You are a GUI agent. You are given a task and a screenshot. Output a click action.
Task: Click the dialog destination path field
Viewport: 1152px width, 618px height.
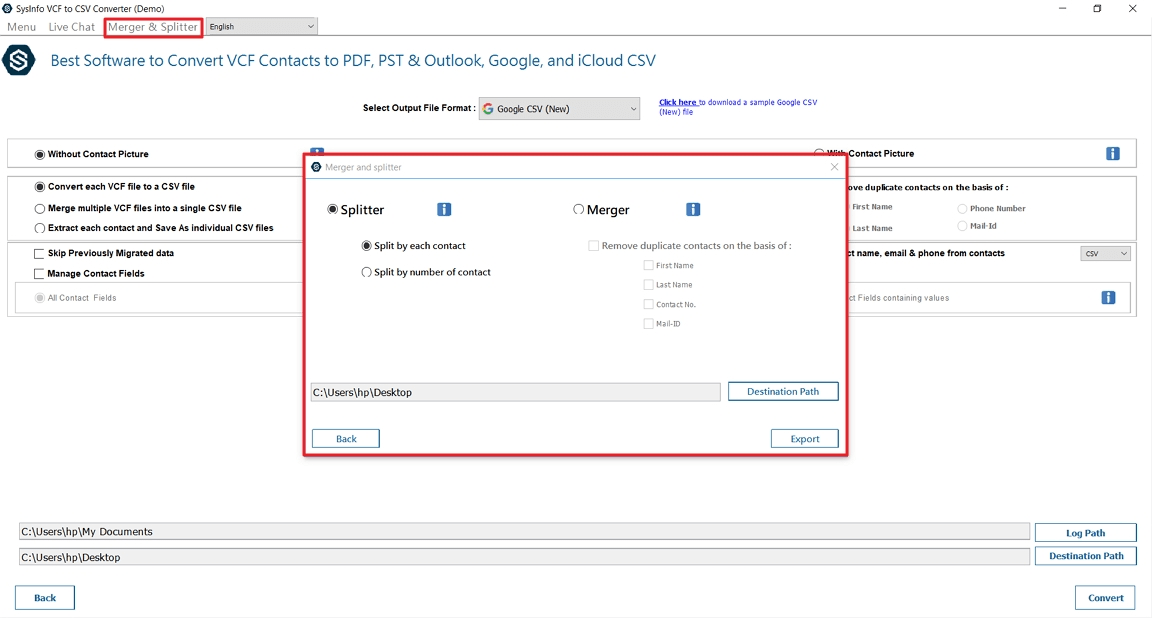tap(515, 392)
